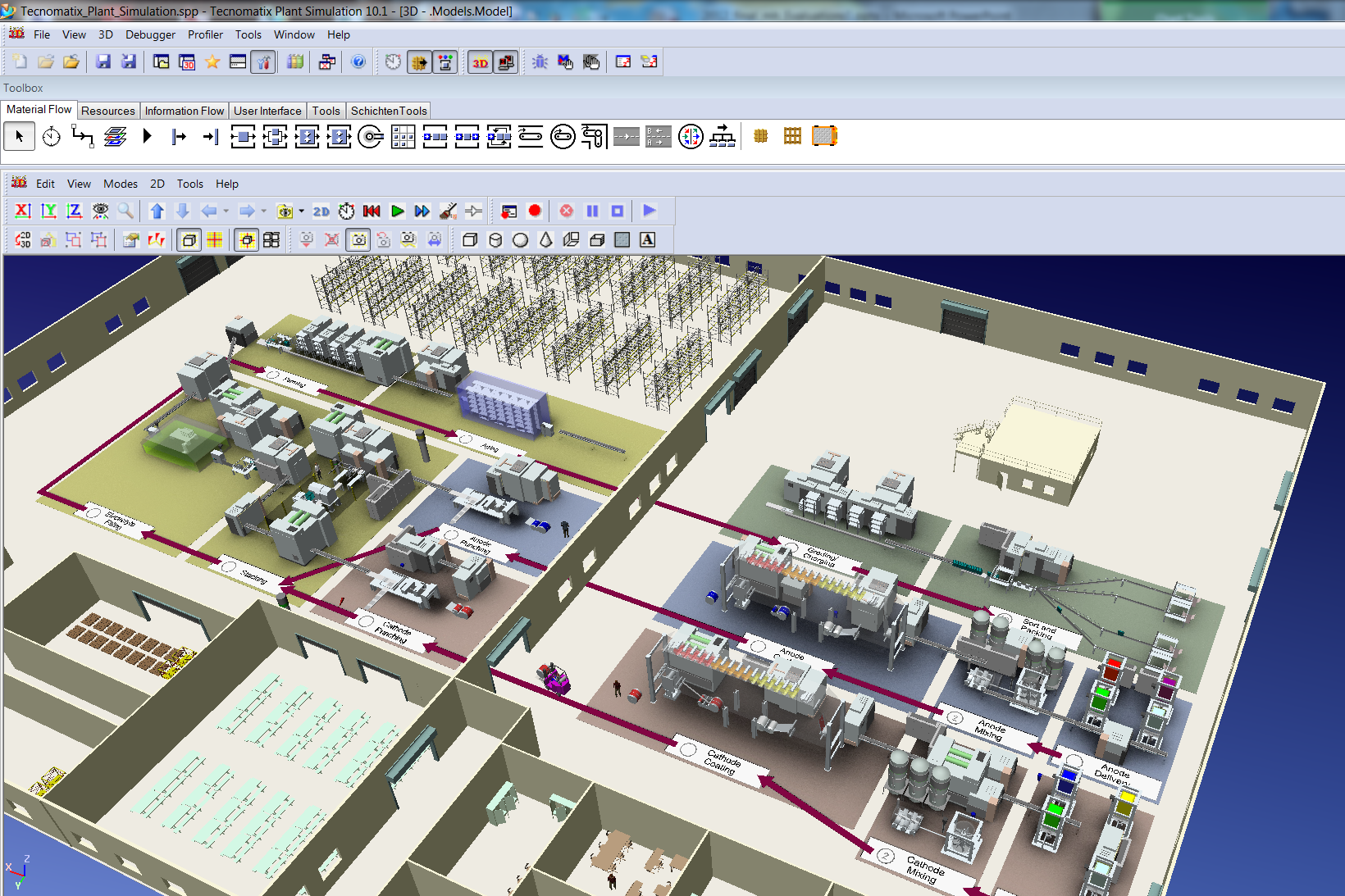This screenshot has height=896, width=1345.
Task: Reset the simulation with the red rewind button
Action: point(372,211)
